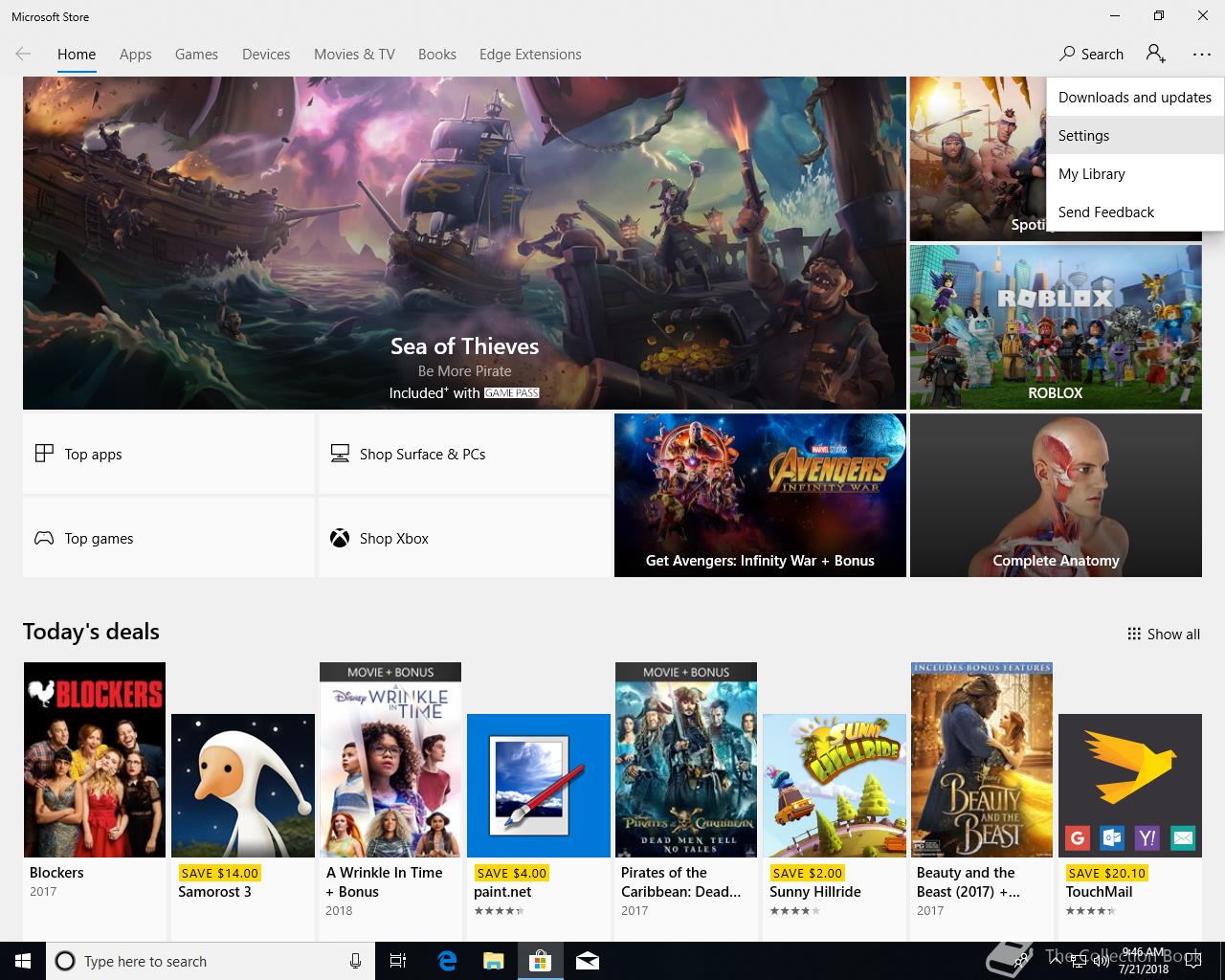The image size is (1225, 980).
Task: Click the SAVE $14.00 badge
Action: point(220,873)
